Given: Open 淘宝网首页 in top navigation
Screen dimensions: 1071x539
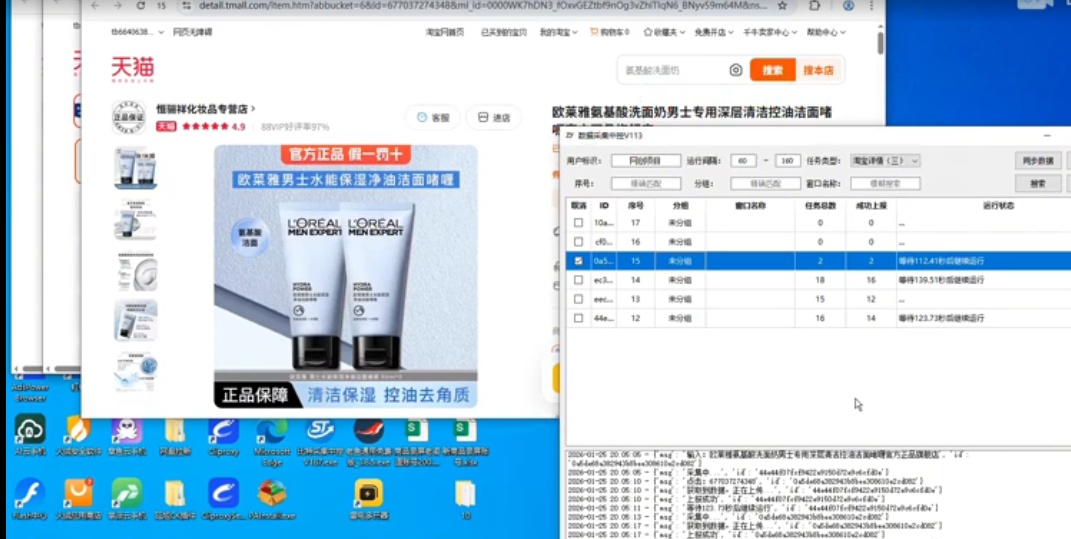Looking at the screenshot, I should tap(445, 32).
